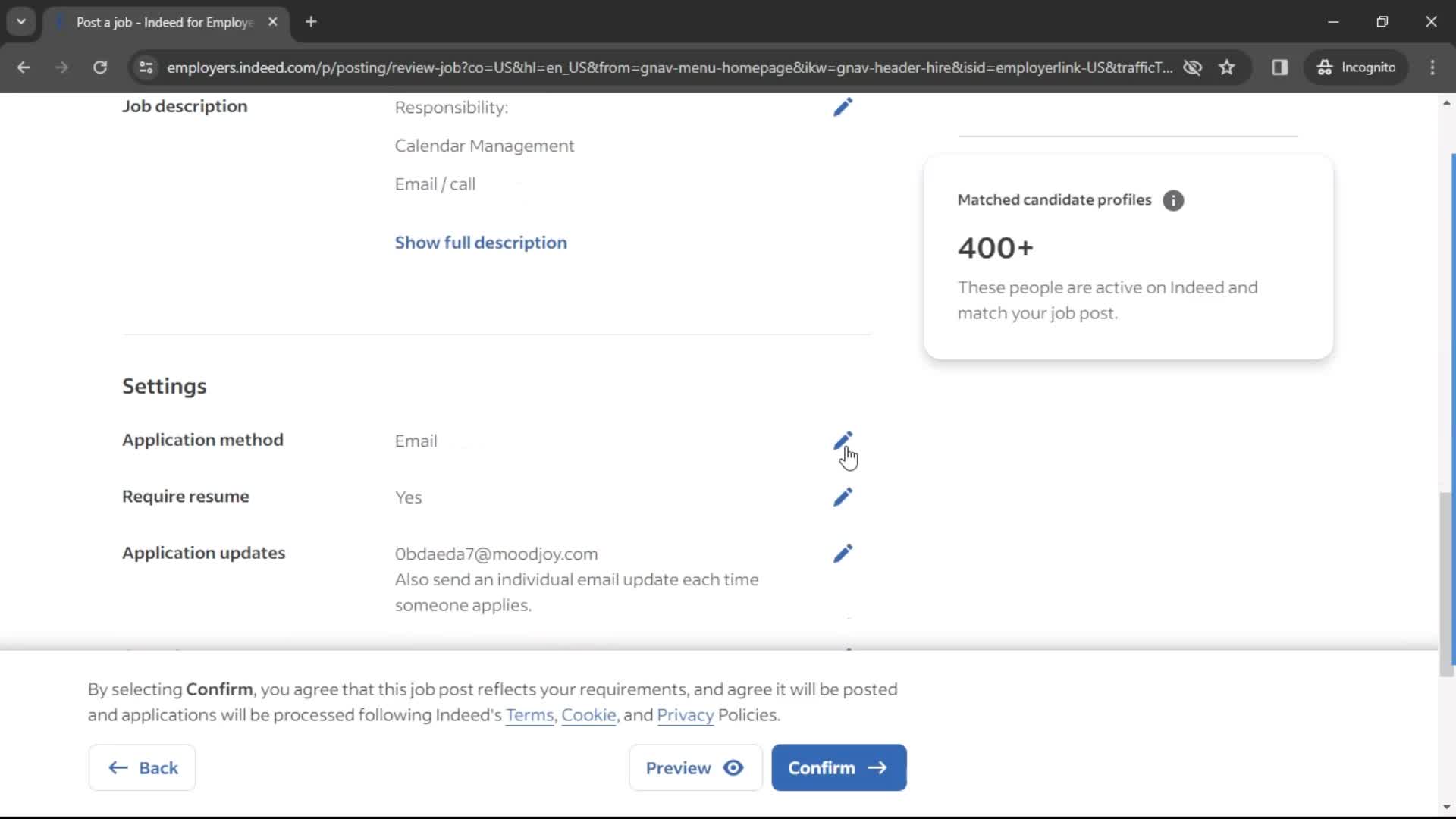
Task: Open the Show full description link
Action: click(x=481, y=242)
